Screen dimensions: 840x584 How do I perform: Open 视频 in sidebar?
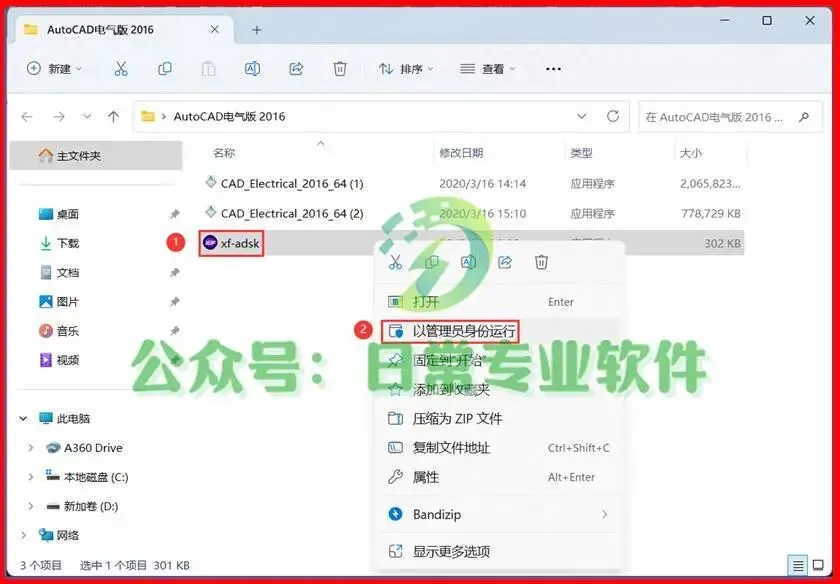coord(68,360)
